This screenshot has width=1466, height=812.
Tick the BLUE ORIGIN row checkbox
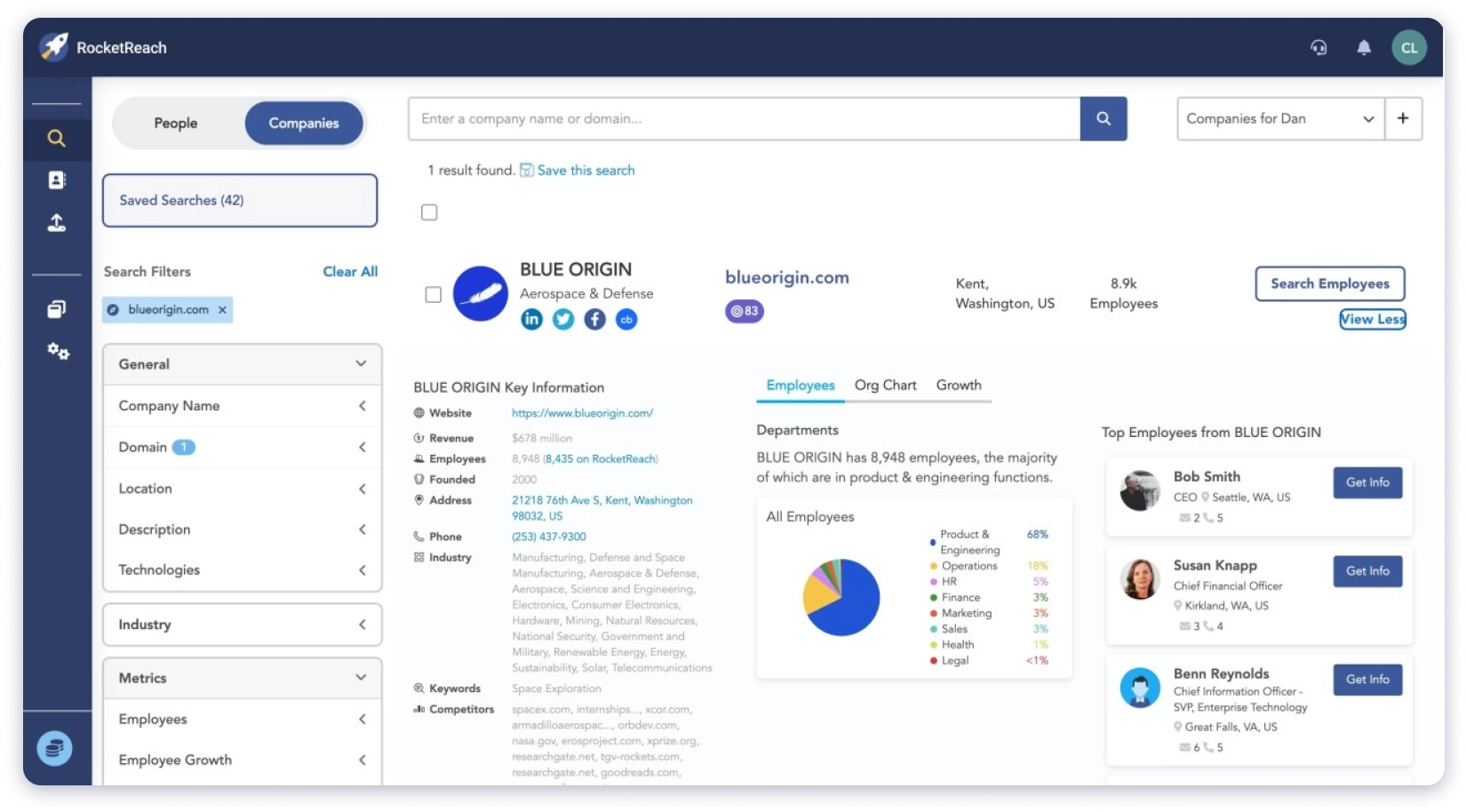point(434,294)
